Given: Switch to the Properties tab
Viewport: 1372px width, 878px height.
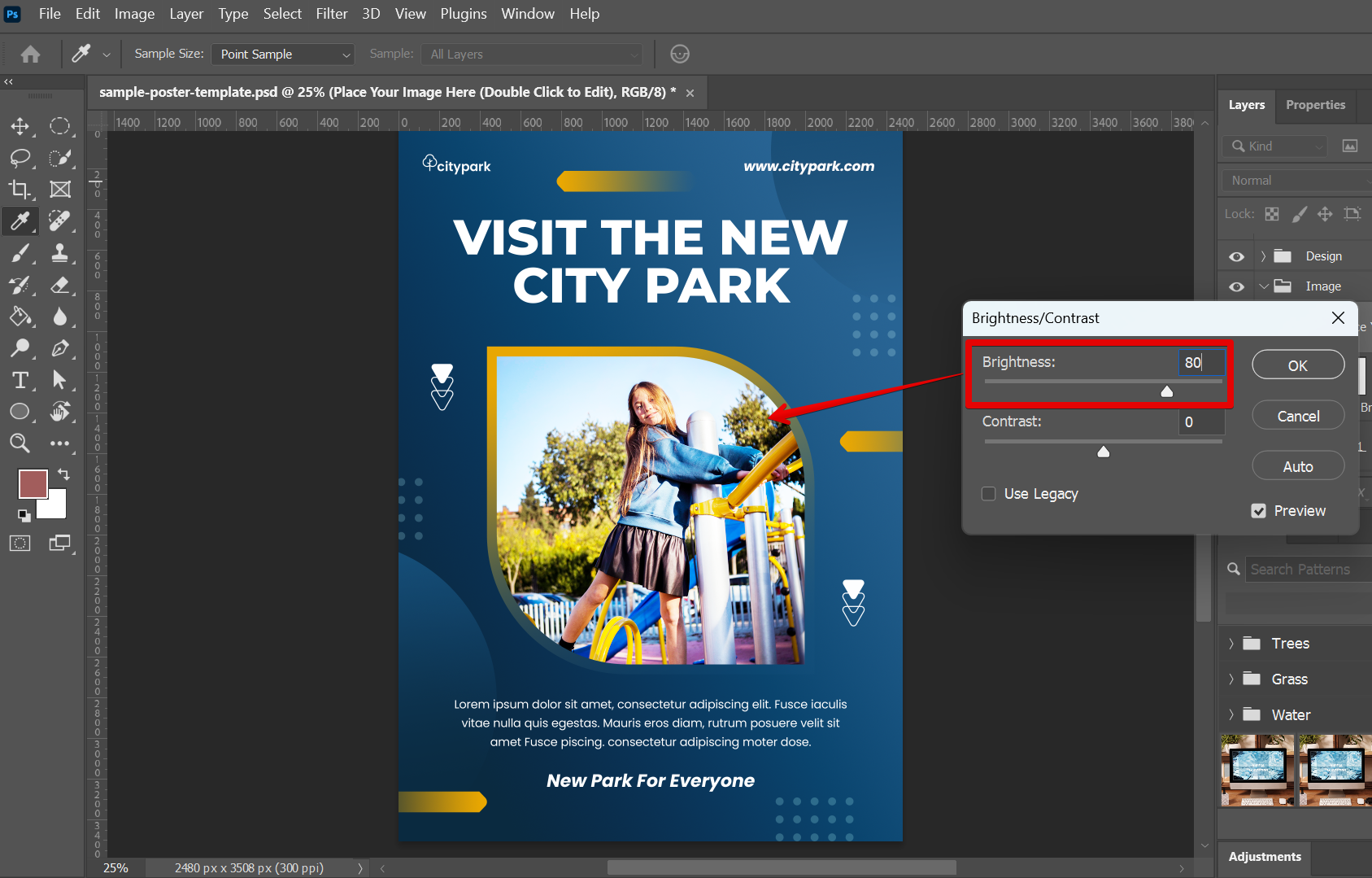Looking at the screenshot, I should pyautogui.click(x=1315, y=105).
